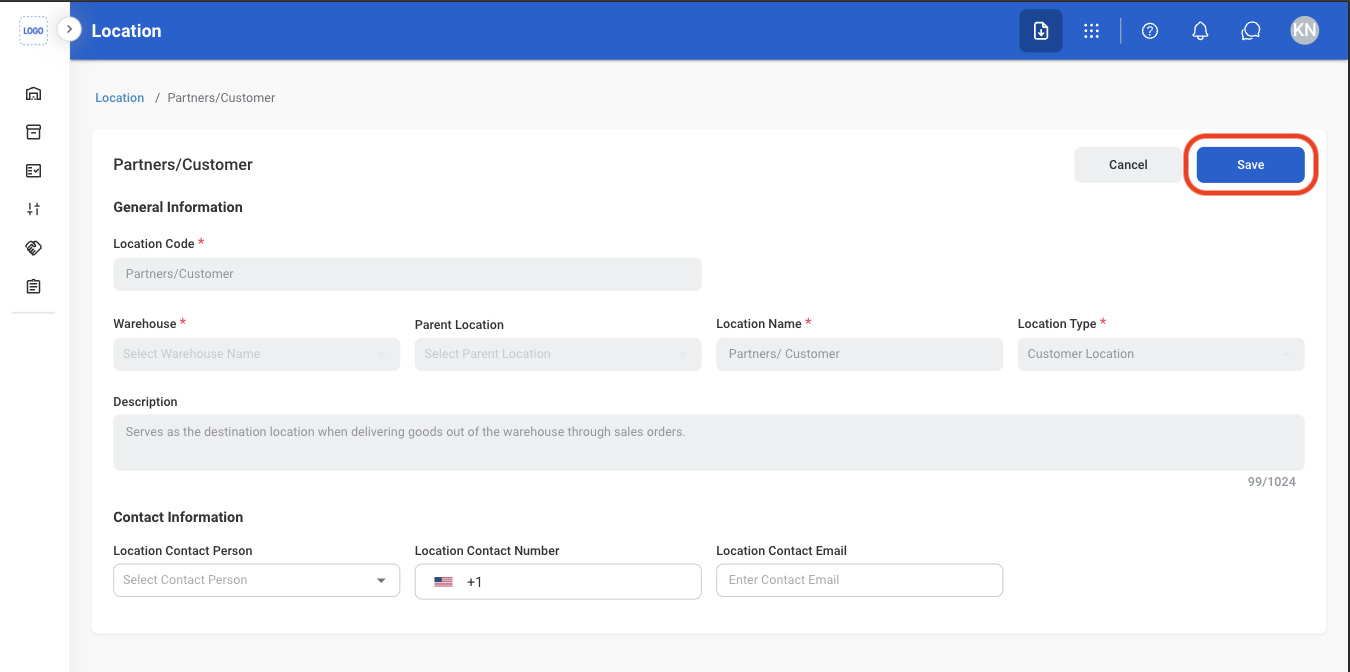This screenshot has height=672, width=1350.
Task: Show notifications via bell icon
Action: pyautogui.click(x=1201, y=31)
